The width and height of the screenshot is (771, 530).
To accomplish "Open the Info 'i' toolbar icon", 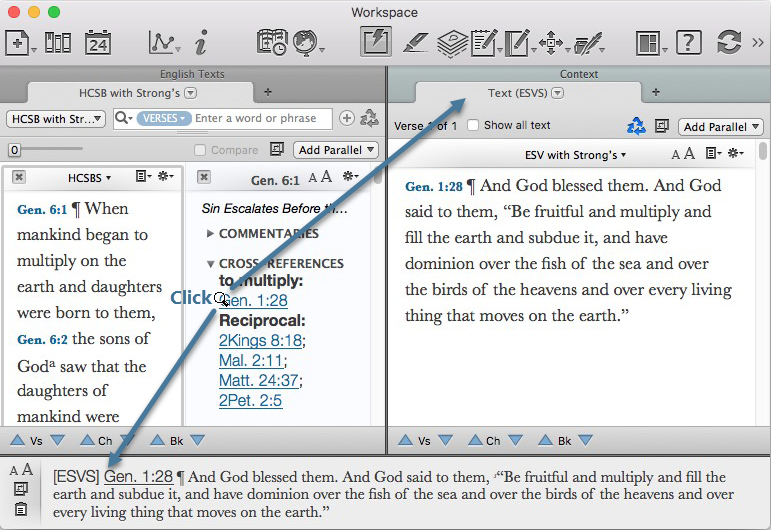I will [200, 43].
